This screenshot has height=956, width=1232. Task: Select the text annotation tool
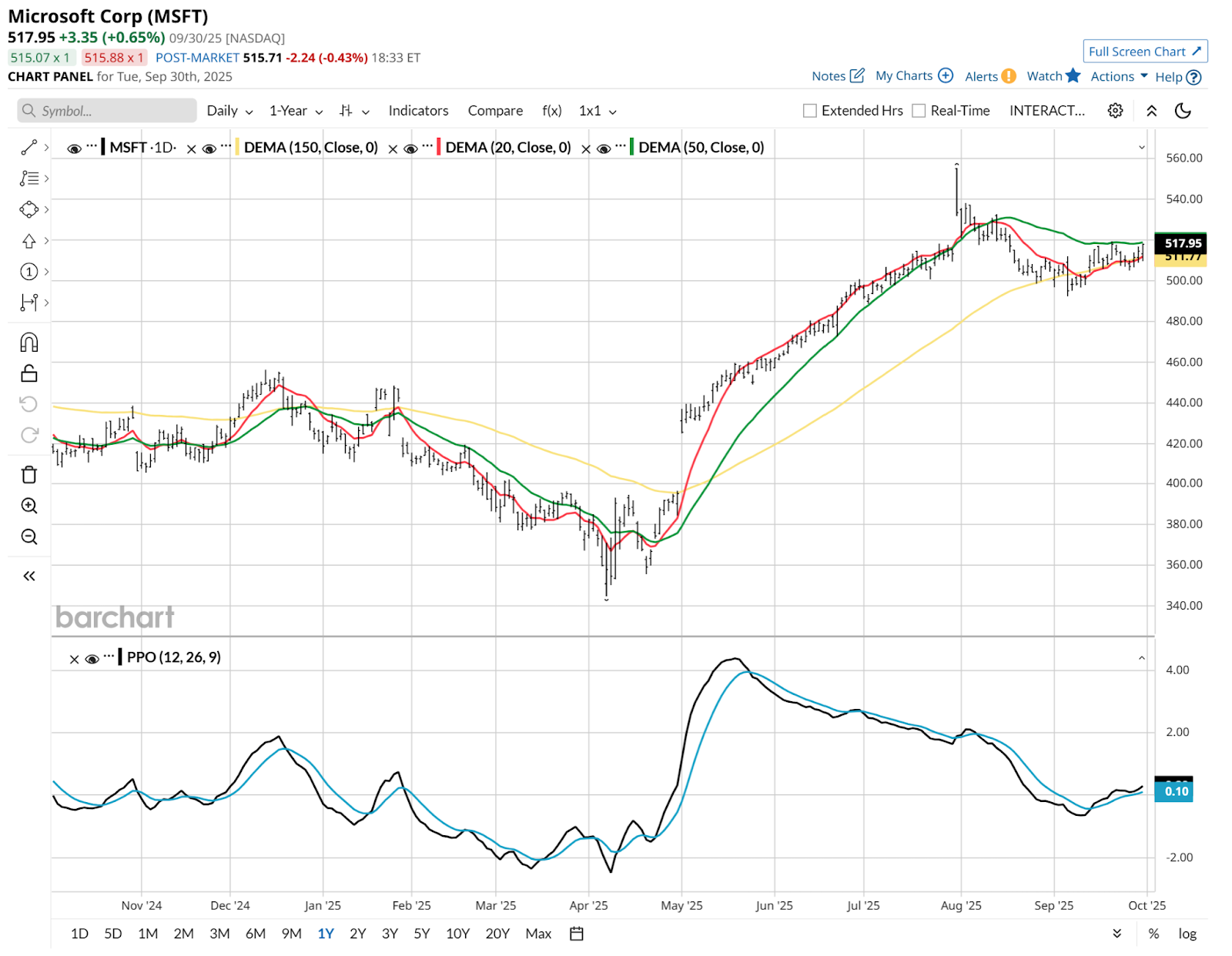pos(29,179)
